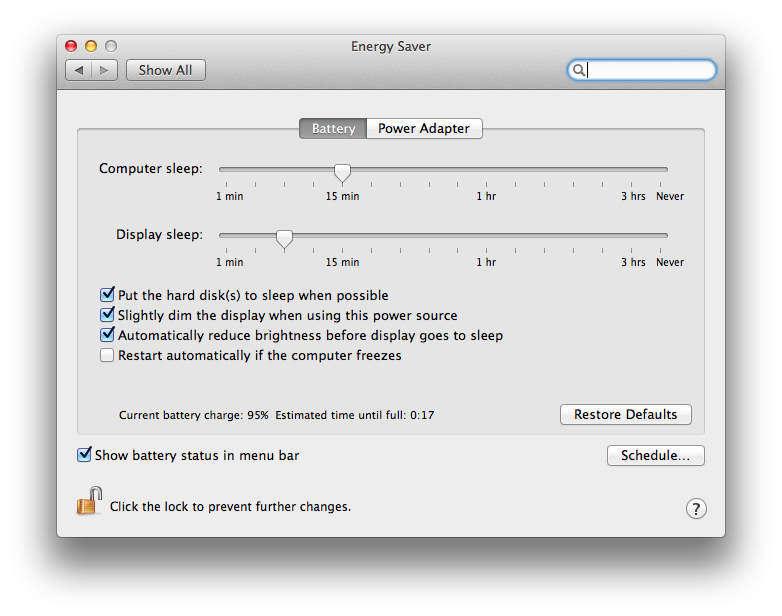Viewport: 782px width, 616px height.
Task: Switch to the Power Adapter tab
Action: coord(424,129)
